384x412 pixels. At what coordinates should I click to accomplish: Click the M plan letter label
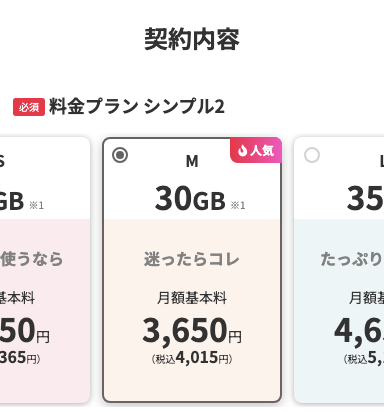coord(192,161)
